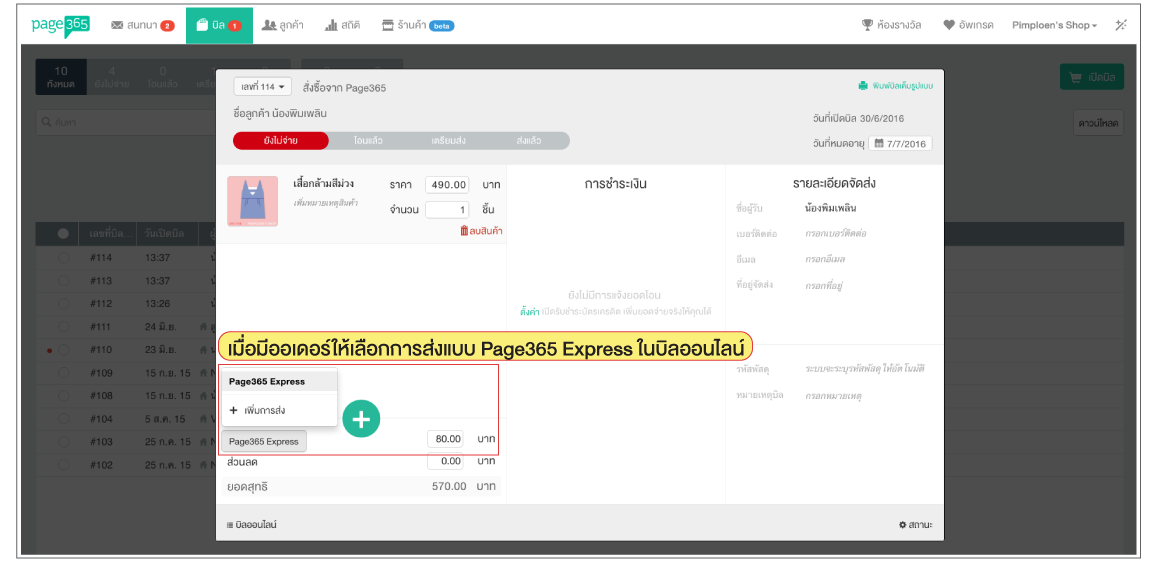The image size is (1156, 561).
Task: Select radio for bill #108 row
Action: [x=63, y=396]
